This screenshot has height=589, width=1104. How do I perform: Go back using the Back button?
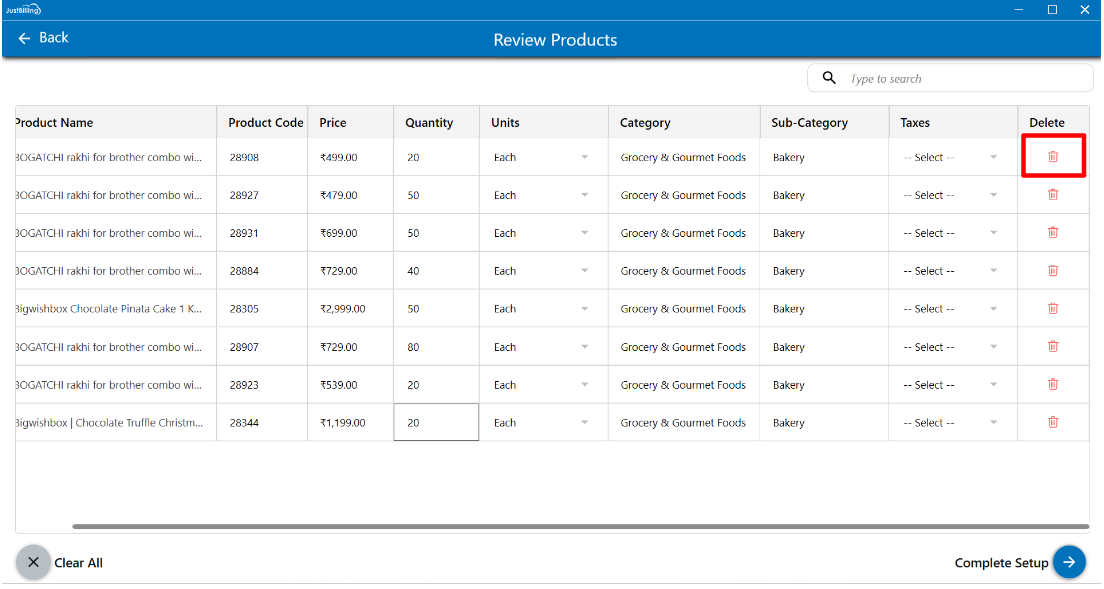tap(43, 38)
